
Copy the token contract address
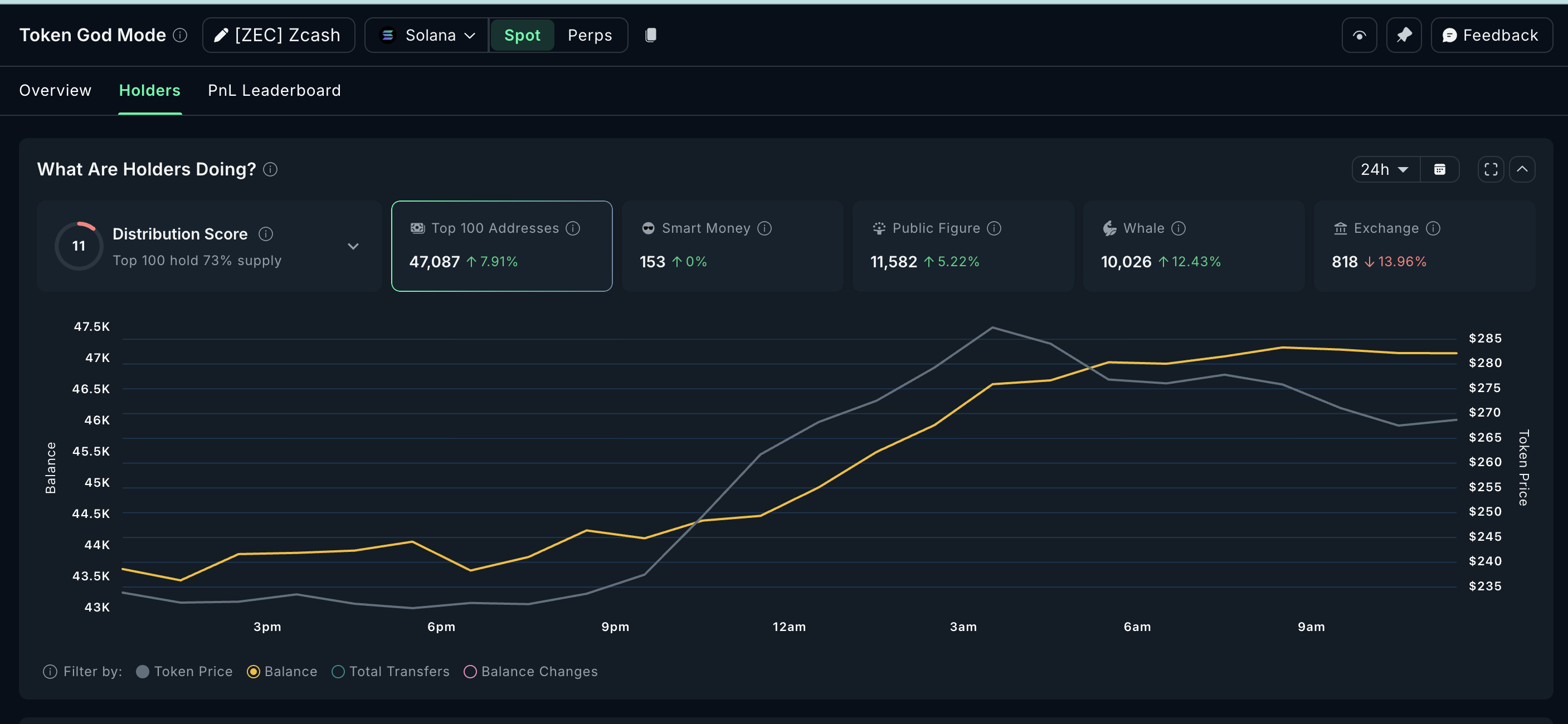[651, 35]
